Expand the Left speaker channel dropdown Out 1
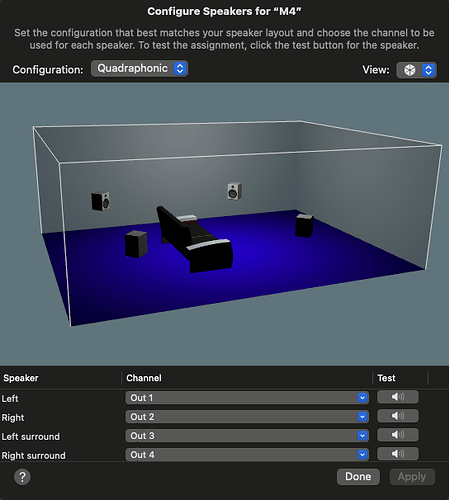The width and height of the screenshot is (449, 500). [247, 398]
